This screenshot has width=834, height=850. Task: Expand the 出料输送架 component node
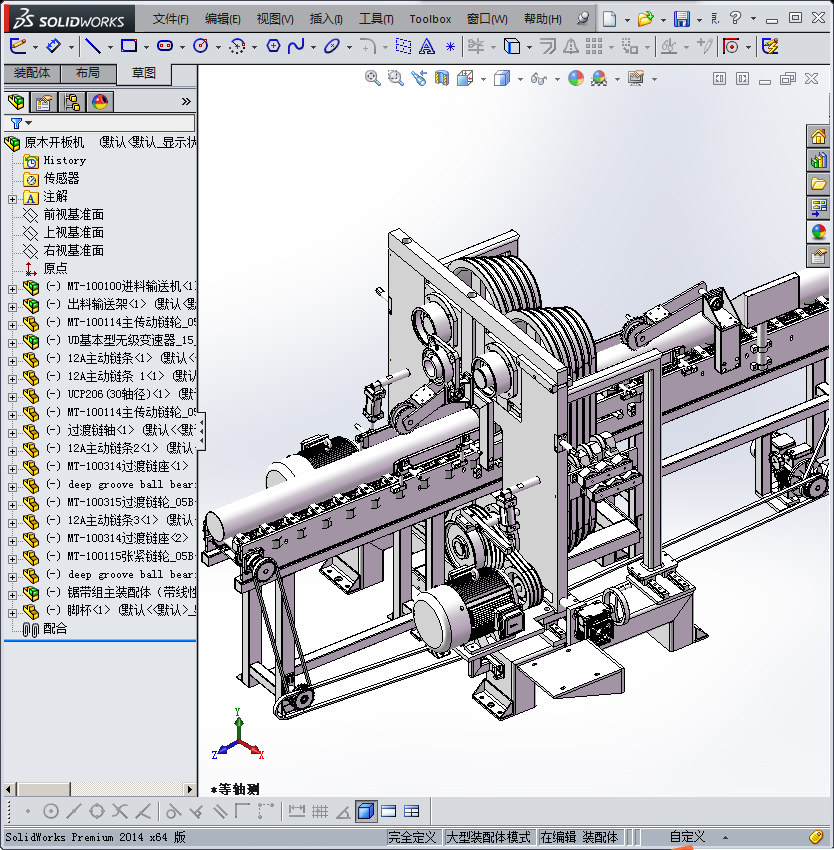tap(12, 307)
